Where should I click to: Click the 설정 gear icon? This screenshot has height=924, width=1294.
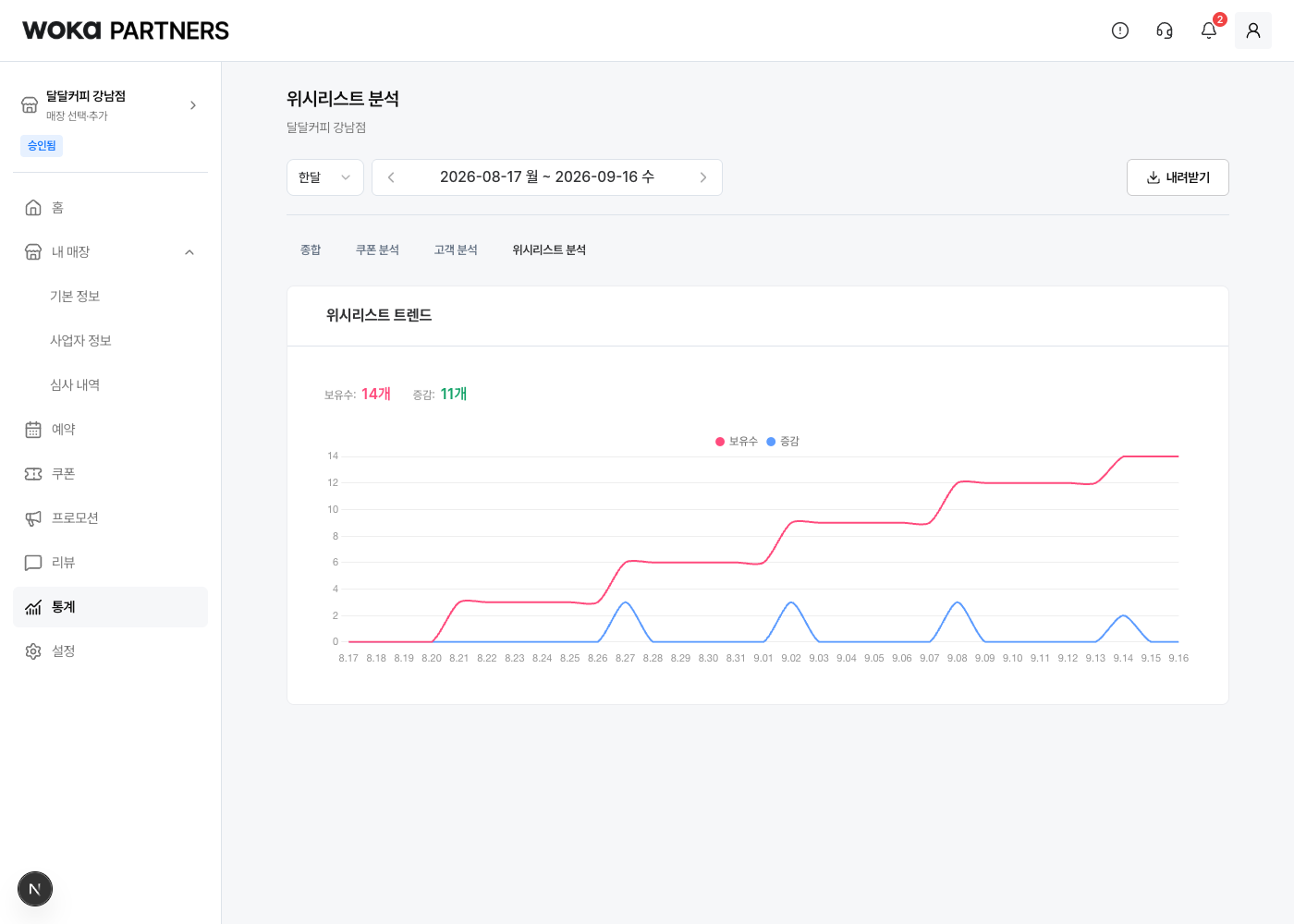click(33, 651)
